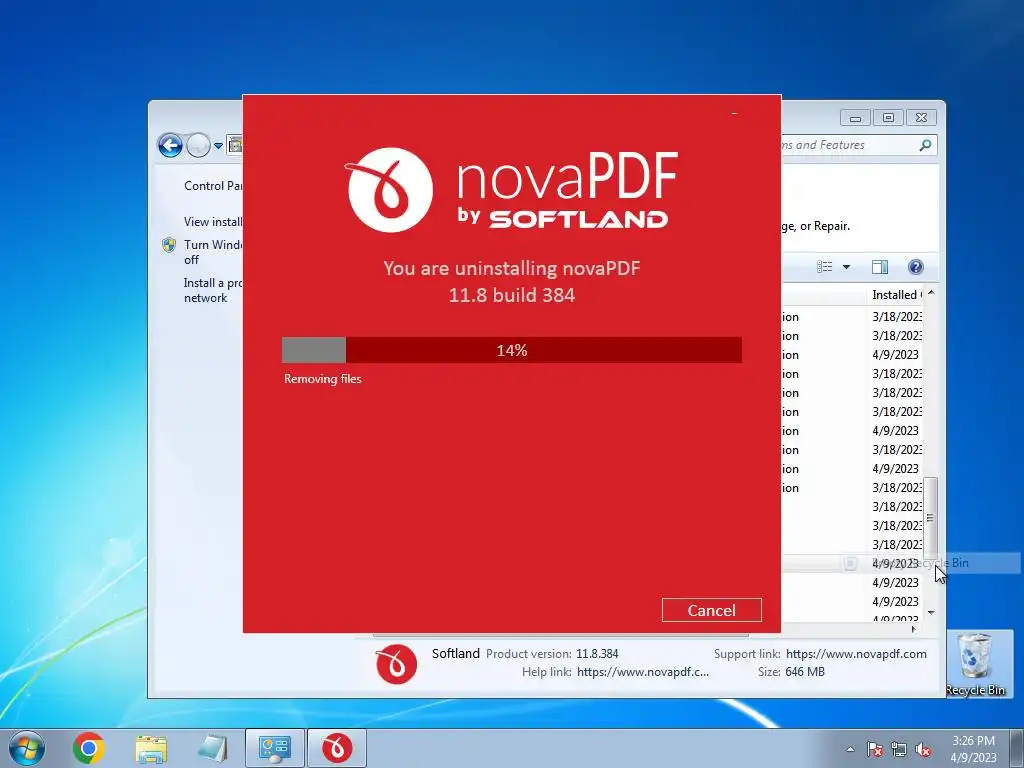Click the Windows features shield icon

[169, 245]
